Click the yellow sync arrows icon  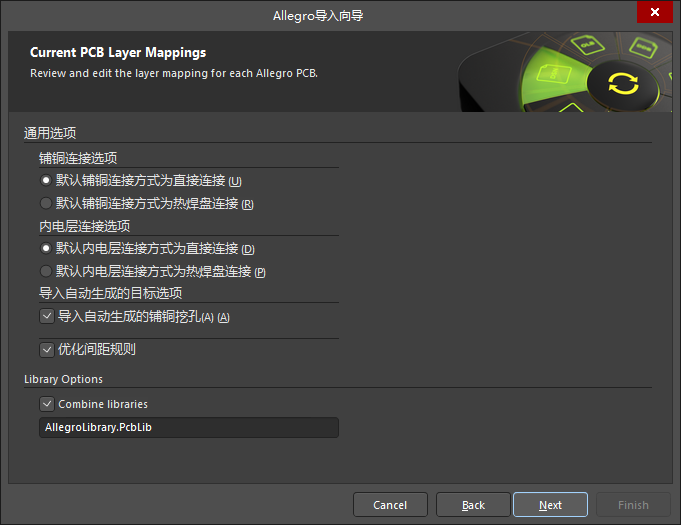point(622,83)
